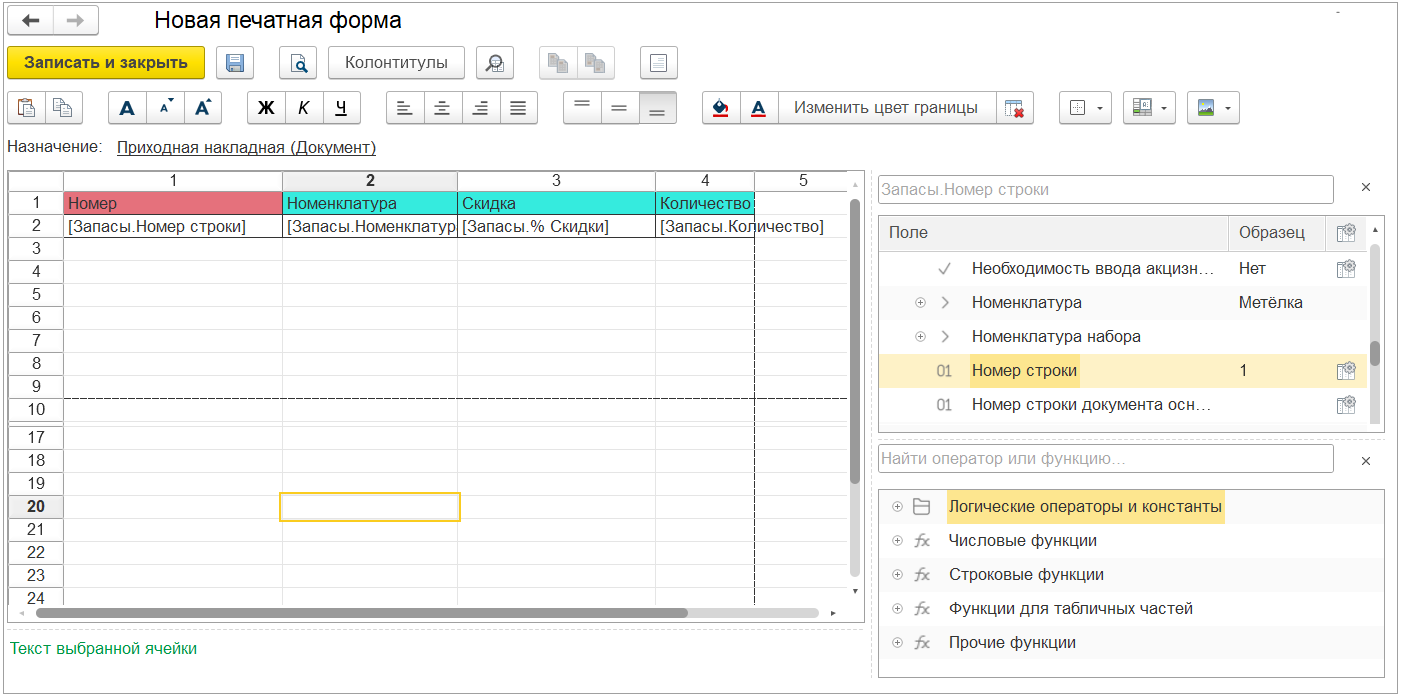Increase font size with enlarge A icon
Image resolution: width=1410 pixels, height=694 pixels.
click(202, 108)
